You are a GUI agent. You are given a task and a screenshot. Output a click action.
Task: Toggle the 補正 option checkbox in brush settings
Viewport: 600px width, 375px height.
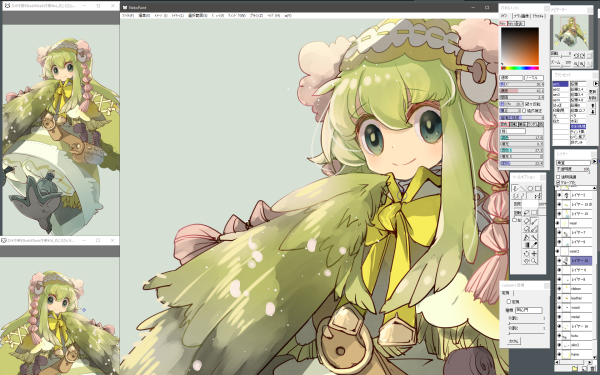pyautogui.click(x=524, y=111)
